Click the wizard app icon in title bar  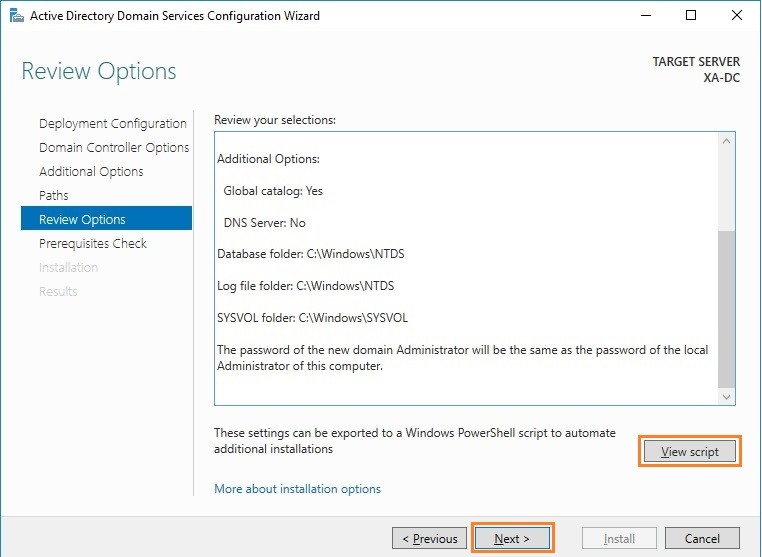click(x=16, y=16)
